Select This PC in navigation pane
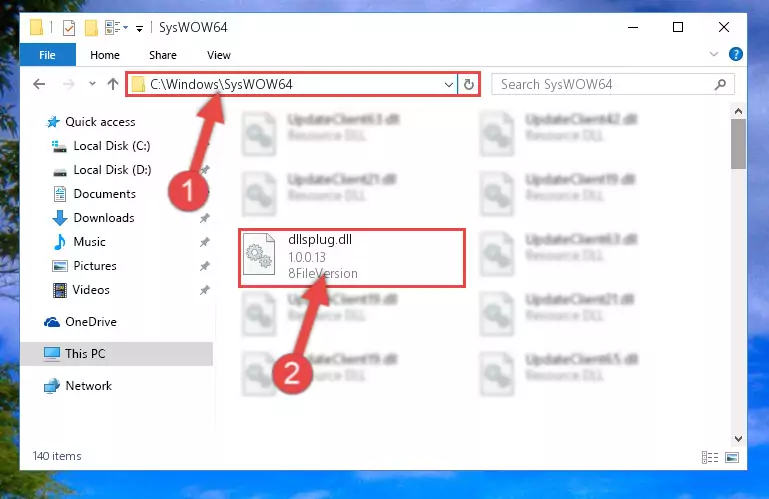The width and height of the screenshot is (769, 499). (x=117, y=354)
